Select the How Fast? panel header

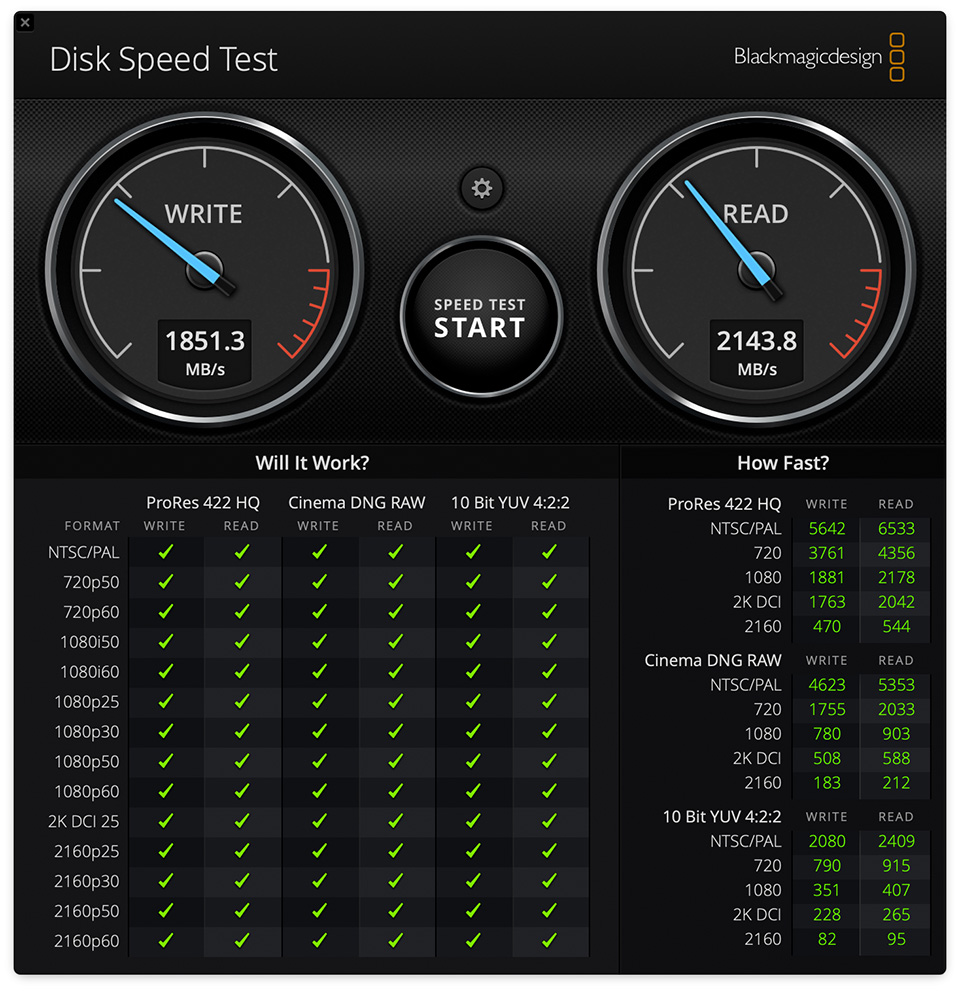pyautogui.click(x=782, y=463)
